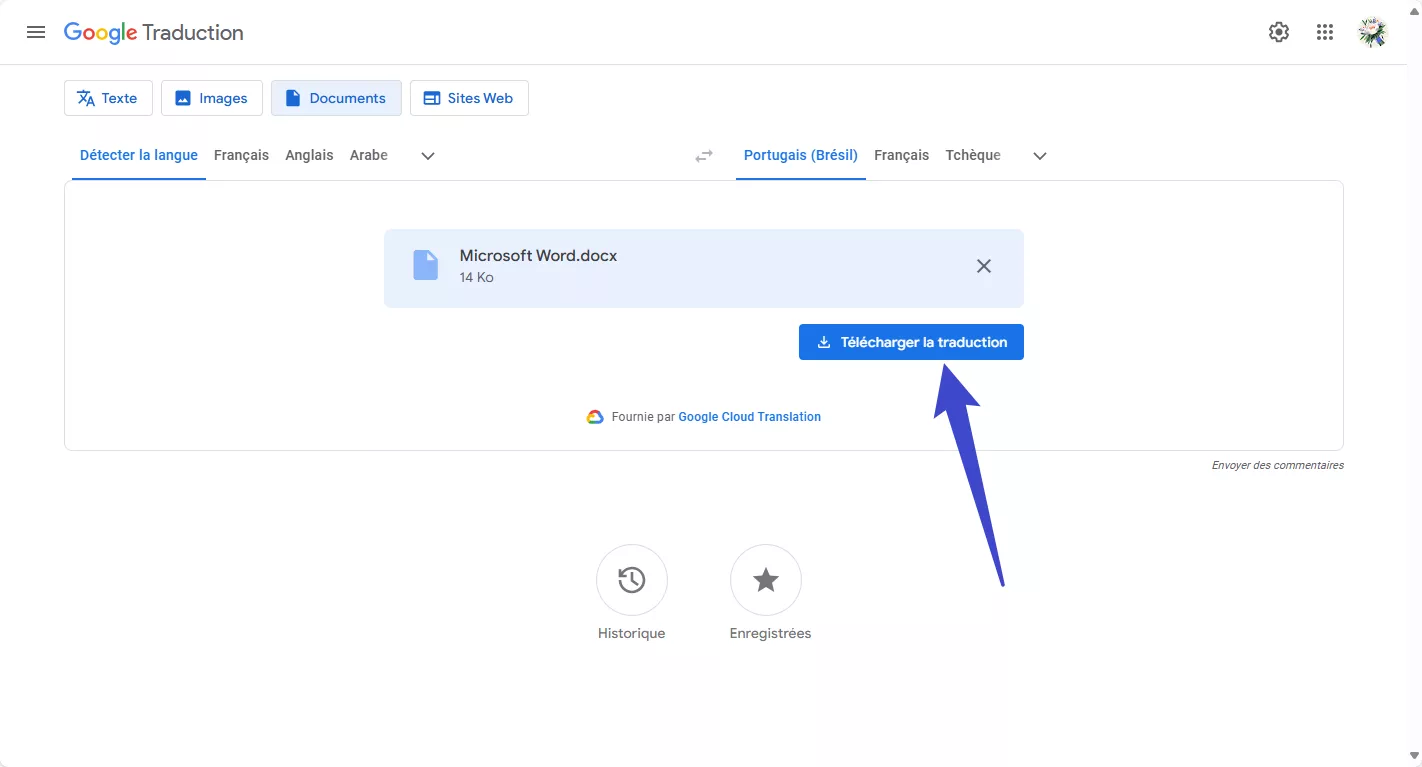The image size is (1422, 767).
Task: Open saved translations via Enregistrées star
Action: [x=765, y=580]
